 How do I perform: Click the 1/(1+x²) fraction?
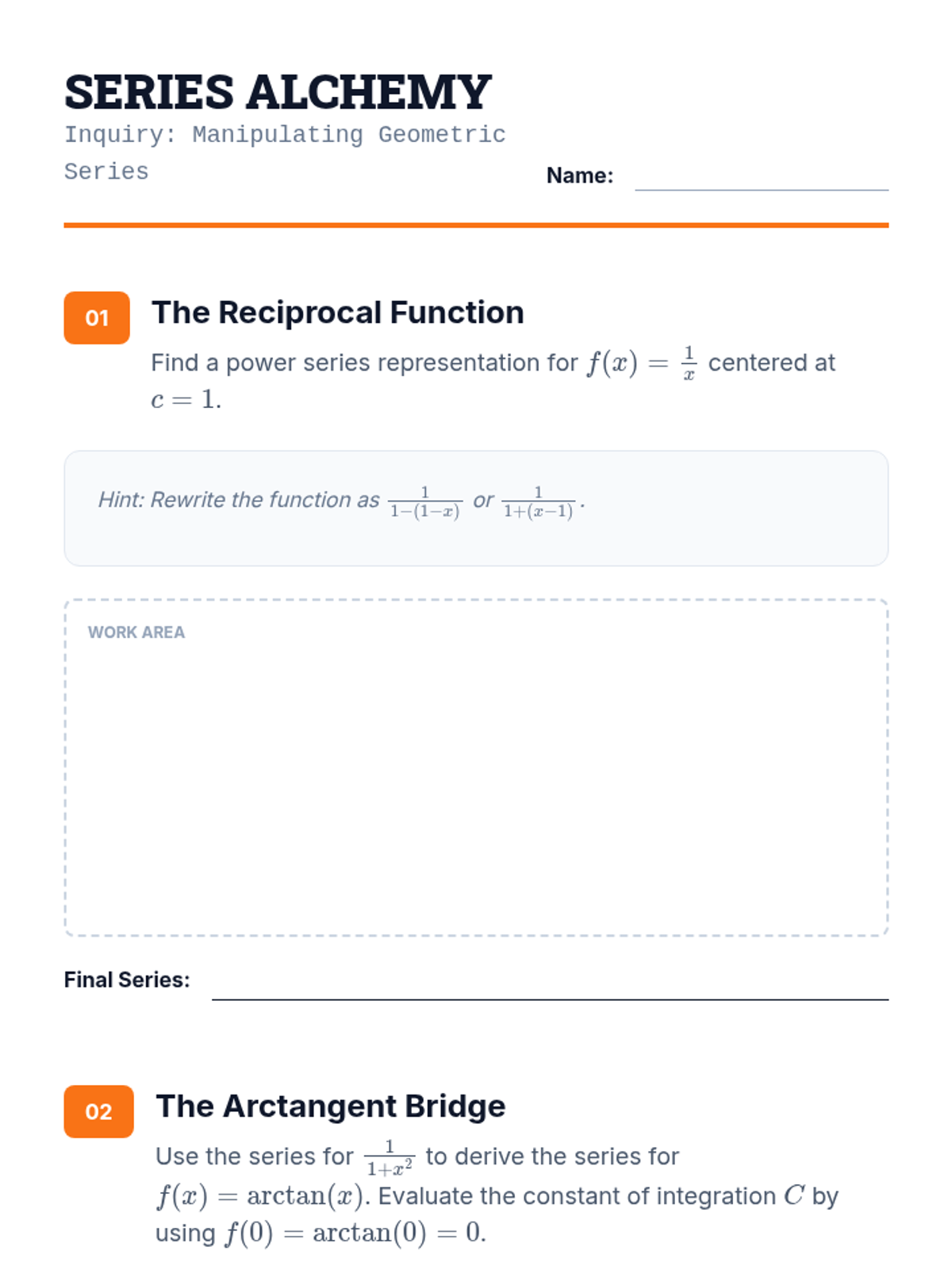click(389, 1158)
